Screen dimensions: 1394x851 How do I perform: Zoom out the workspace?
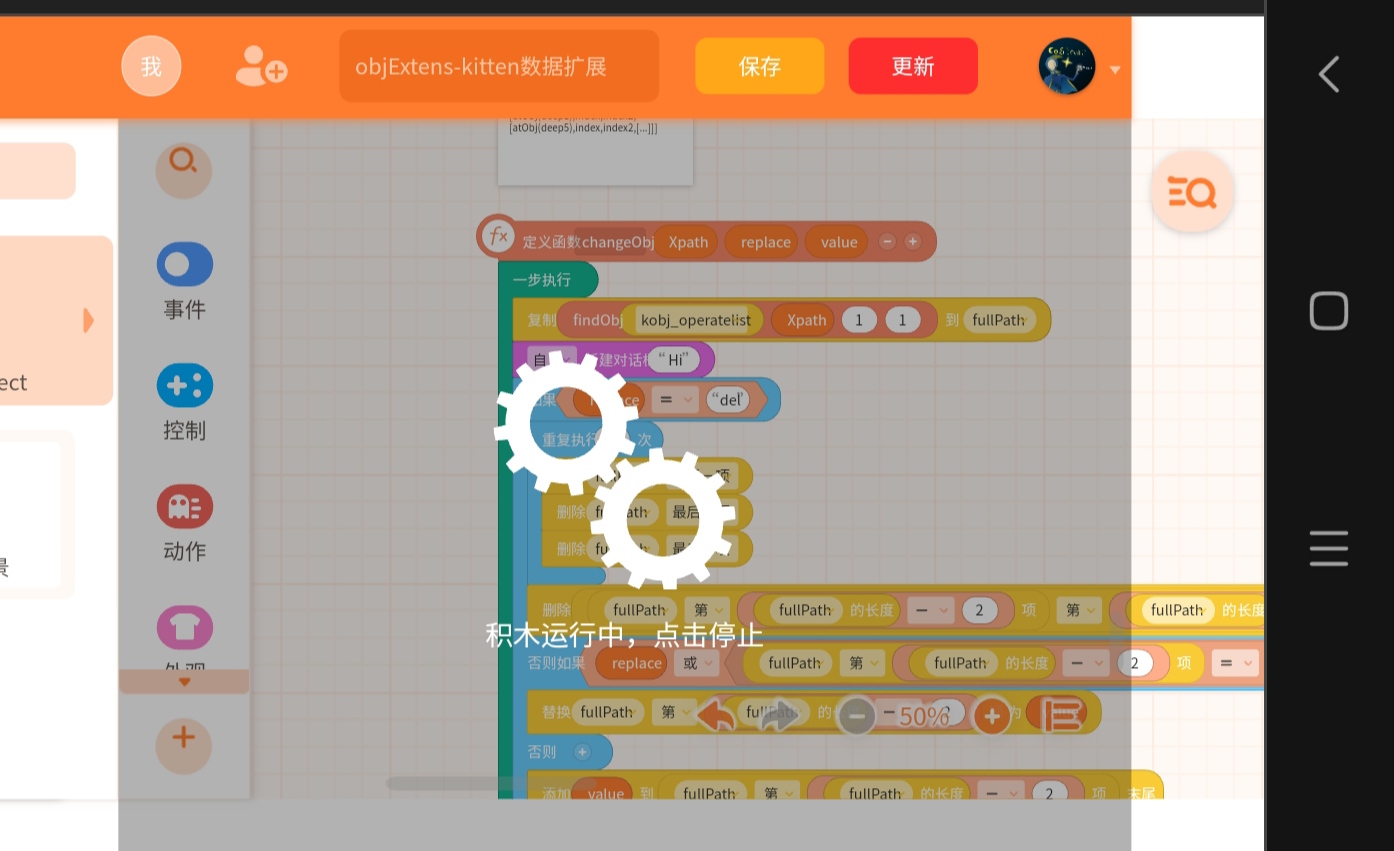(x=856, y=715)
